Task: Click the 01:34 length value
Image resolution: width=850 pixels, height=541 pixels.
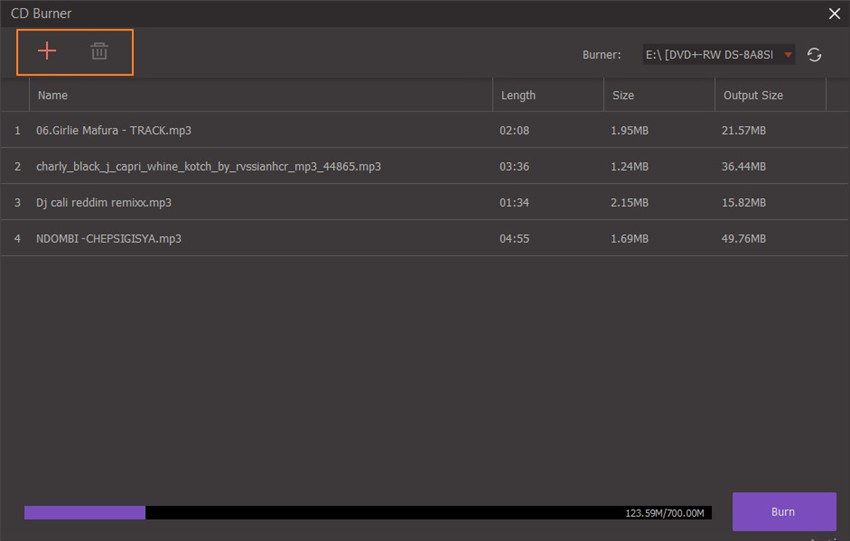Action: pos(514,203)
